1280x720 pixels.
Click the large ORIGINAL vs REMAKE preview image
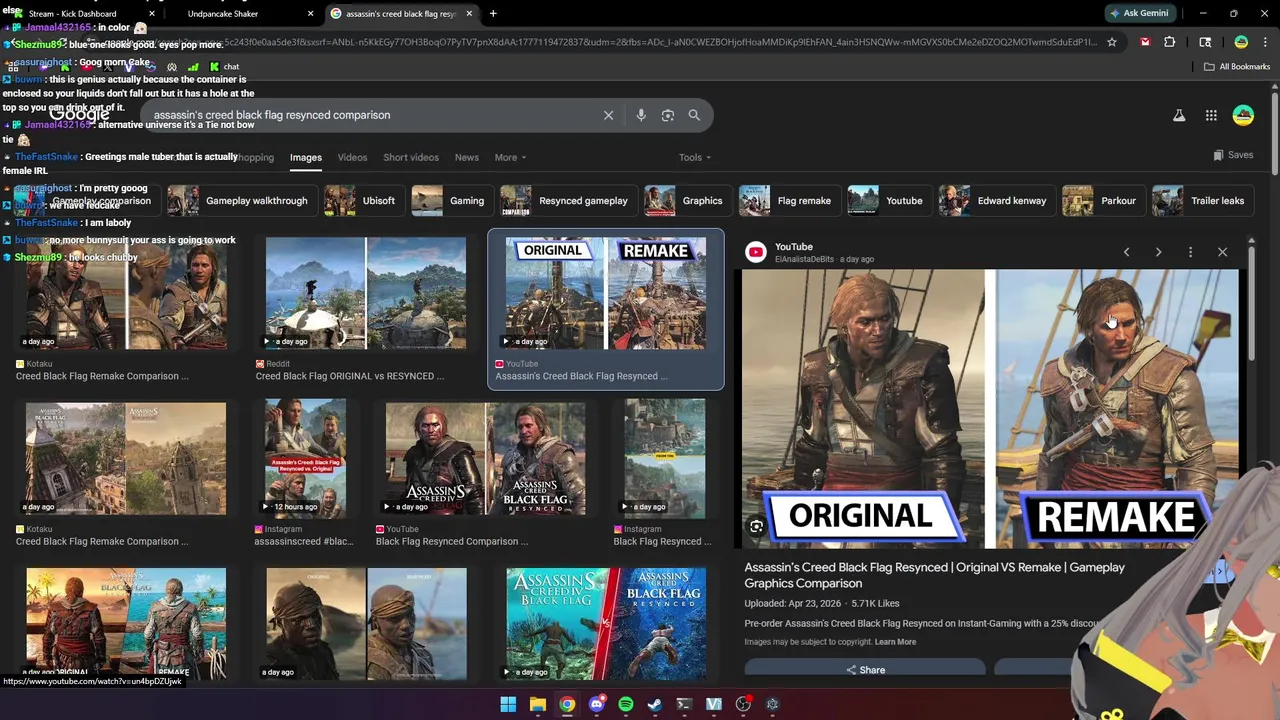pos(990,409)
